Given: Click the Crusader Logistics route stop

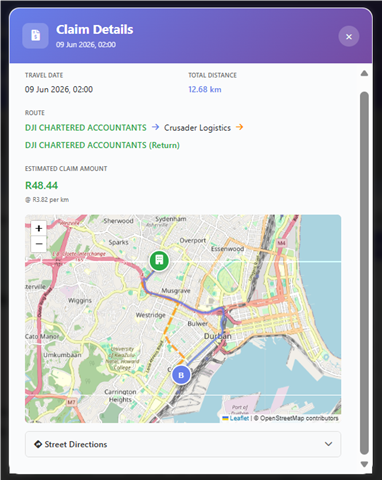Looking at the screenshot, I should coord(197,128).
